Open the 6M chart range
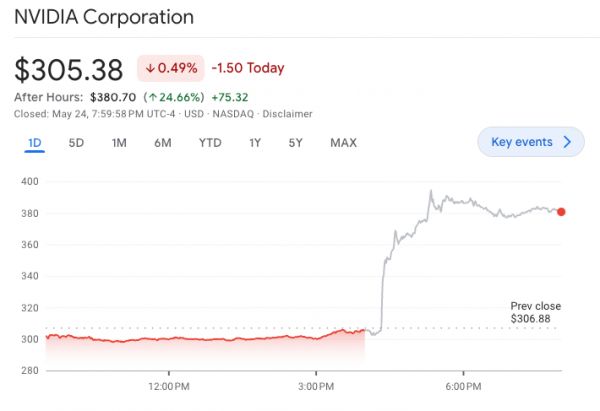 point(163,142)
